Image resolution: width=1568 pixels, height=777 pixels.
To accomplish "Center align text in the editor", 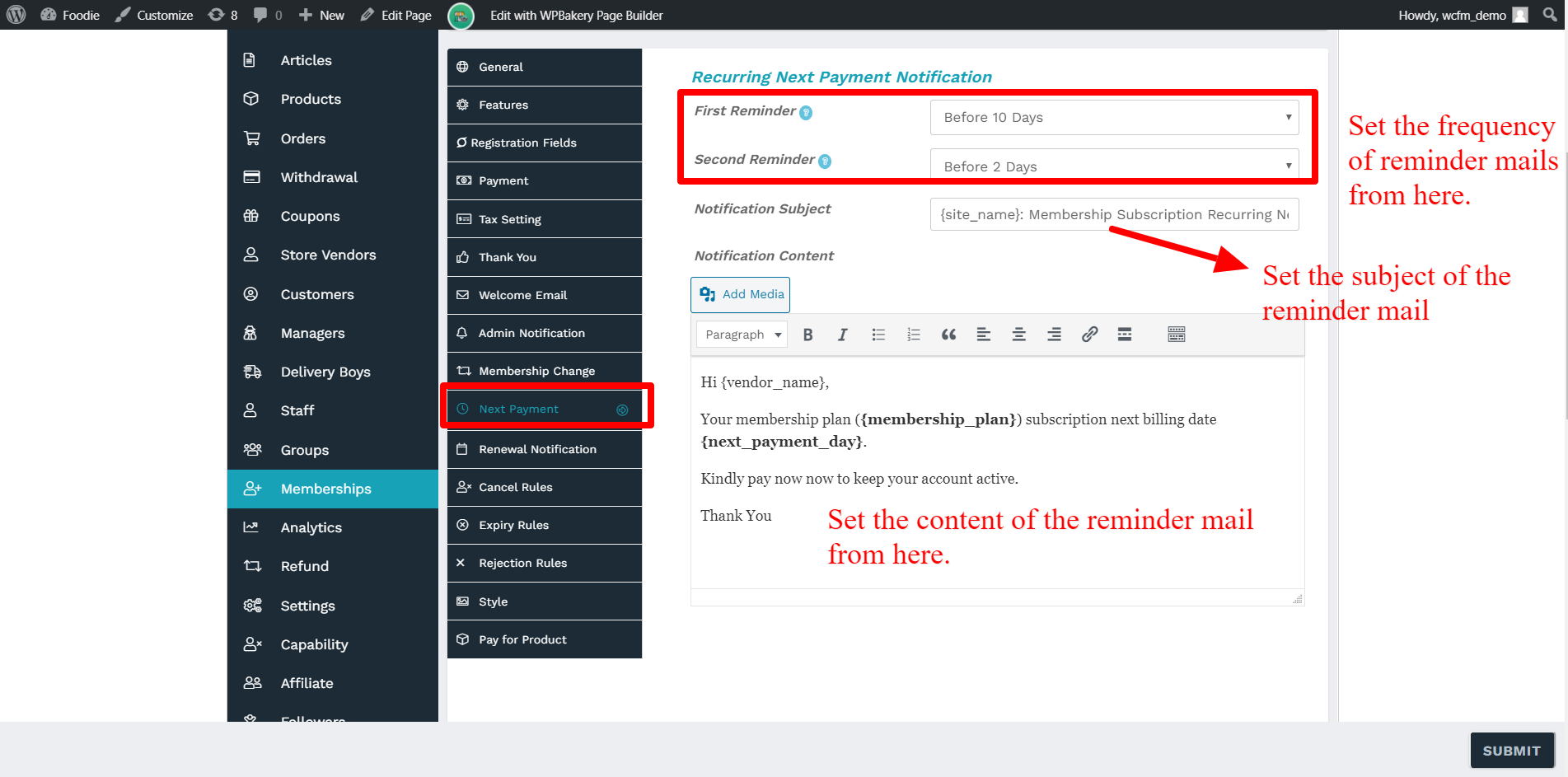I will tap(1018, 335).
